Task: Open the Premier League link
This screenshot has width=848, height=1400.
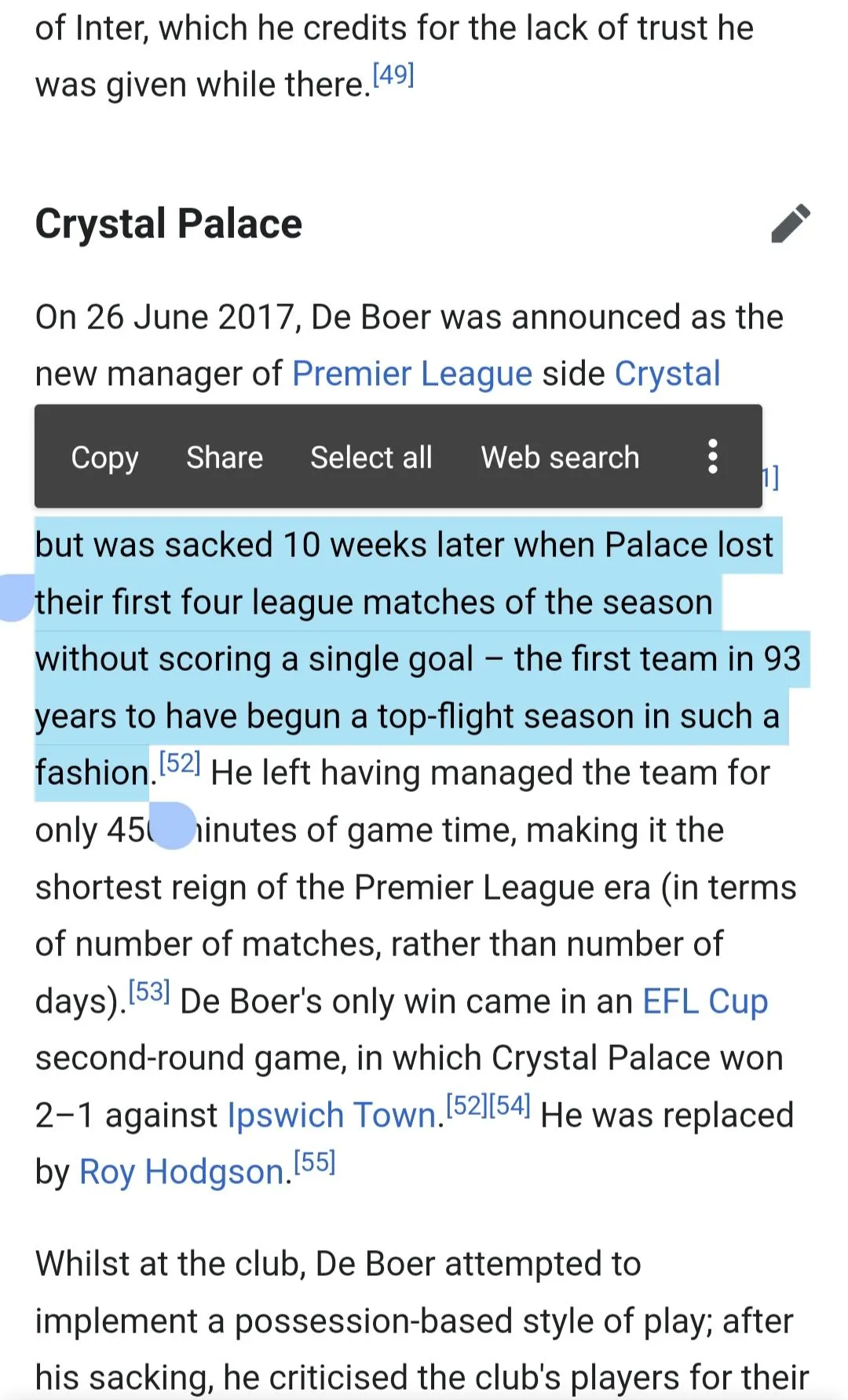Action: coord(412,374)
